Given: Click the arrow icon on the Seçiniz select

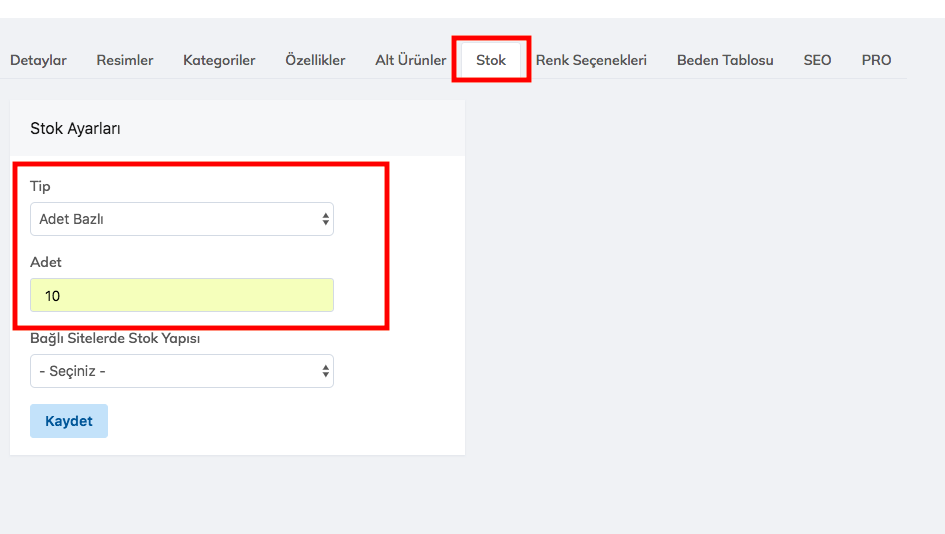Looking at the screenshot, I should click(325, 371).
